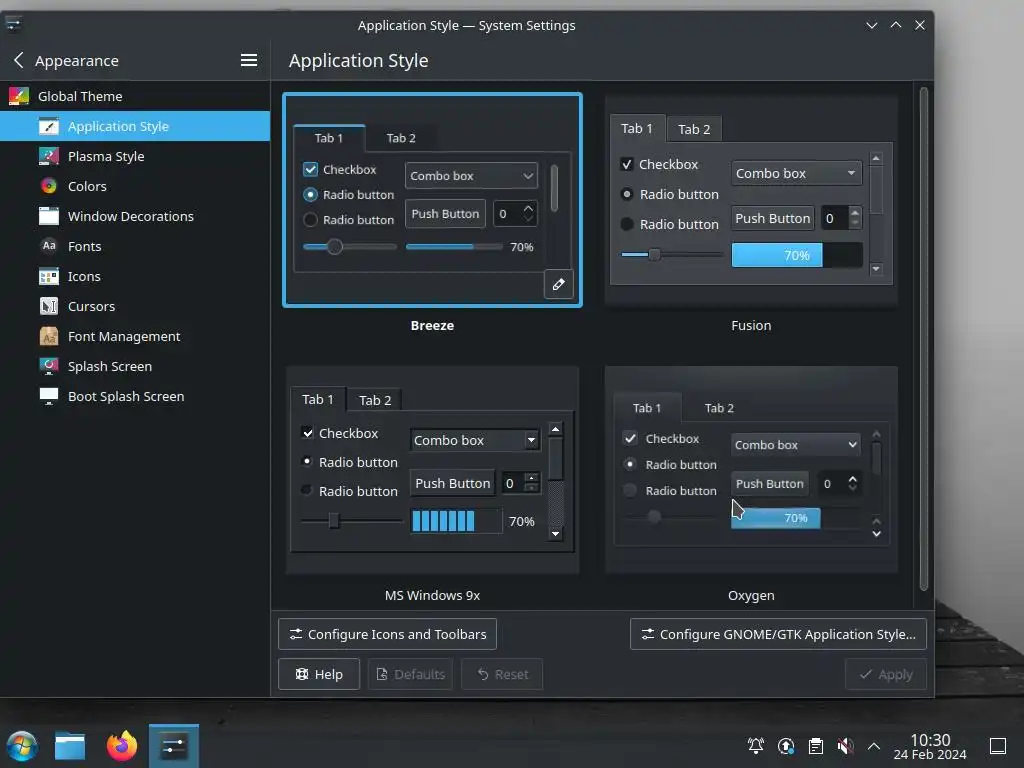Toggle the MS Windows 9x checkbox

point(307,432)
